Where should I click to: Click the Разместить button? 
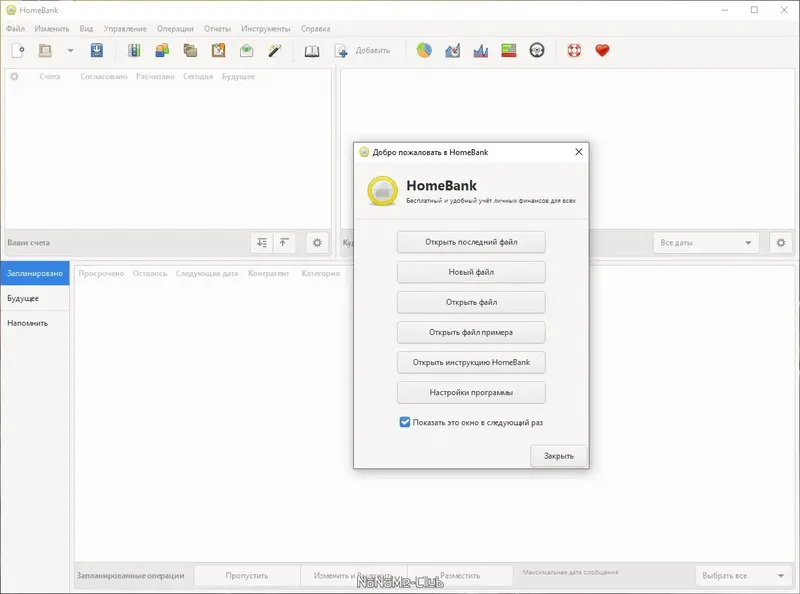click(x=460, y=575)
